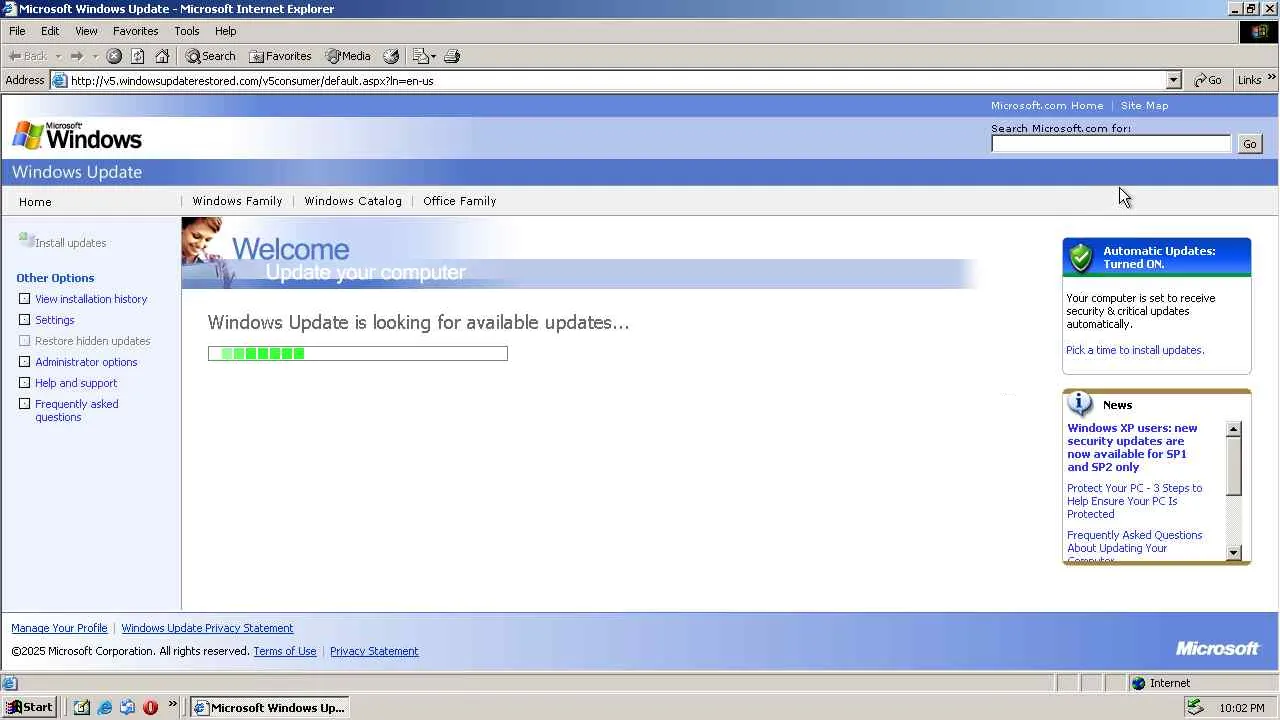Click the IE page icon at the status bar's left end

click(x=9, y=684)
